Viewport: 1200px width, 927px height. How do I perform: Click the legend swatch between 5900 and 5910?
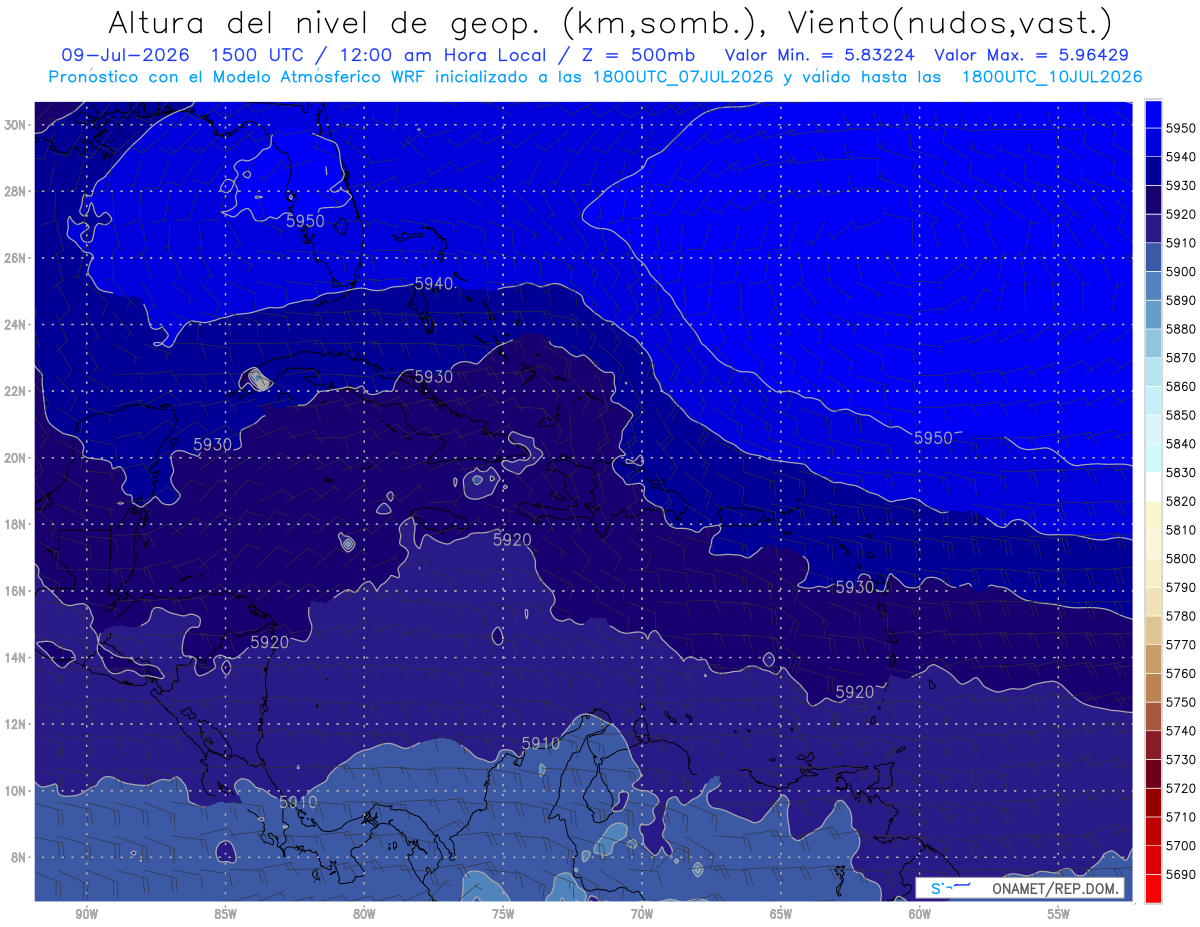tap(1153, 257)
